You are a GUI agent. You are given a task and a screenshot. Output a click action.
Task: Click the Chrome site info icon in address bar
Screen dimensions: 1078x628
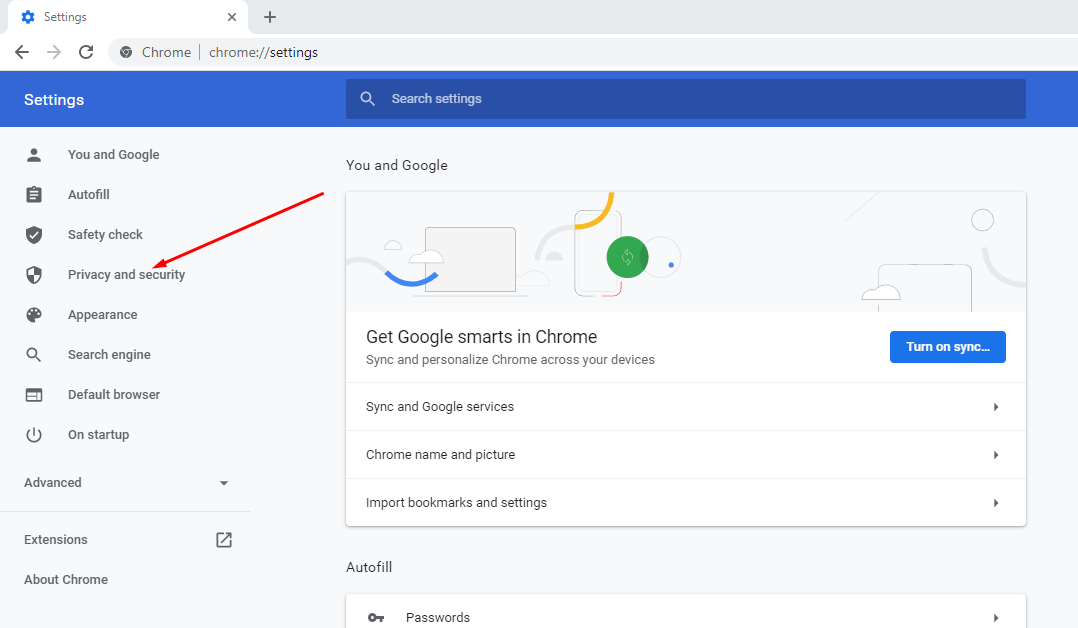(126, 52)
